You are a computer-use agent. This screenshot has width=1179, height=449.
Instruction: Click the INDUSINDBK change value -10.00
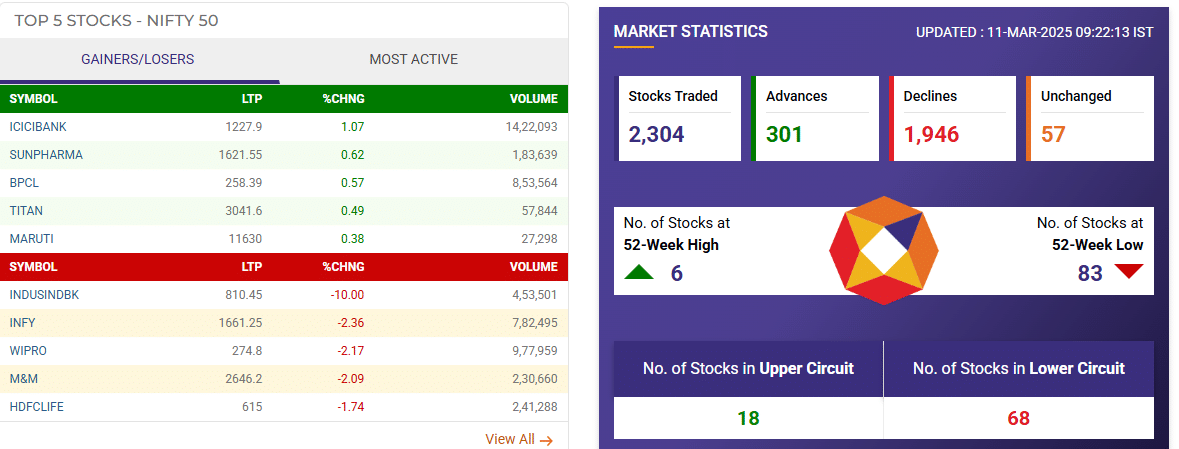347,295
